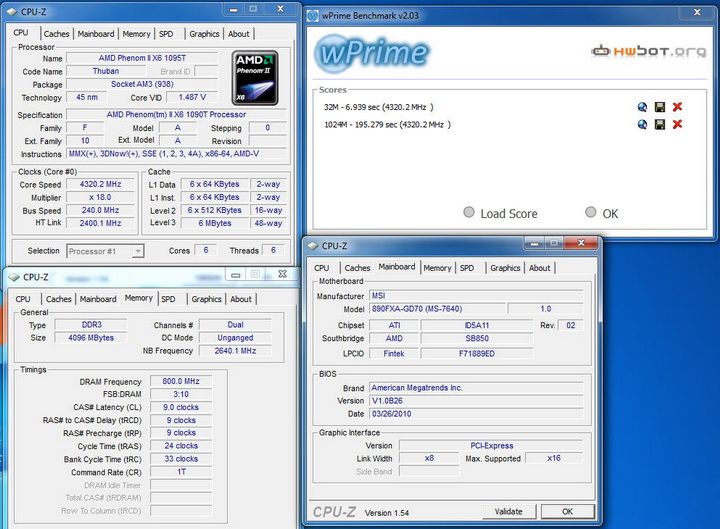Click the Level 3 cache 6 MBytes value
Screen dimensions: 720x529
(215, 223)
